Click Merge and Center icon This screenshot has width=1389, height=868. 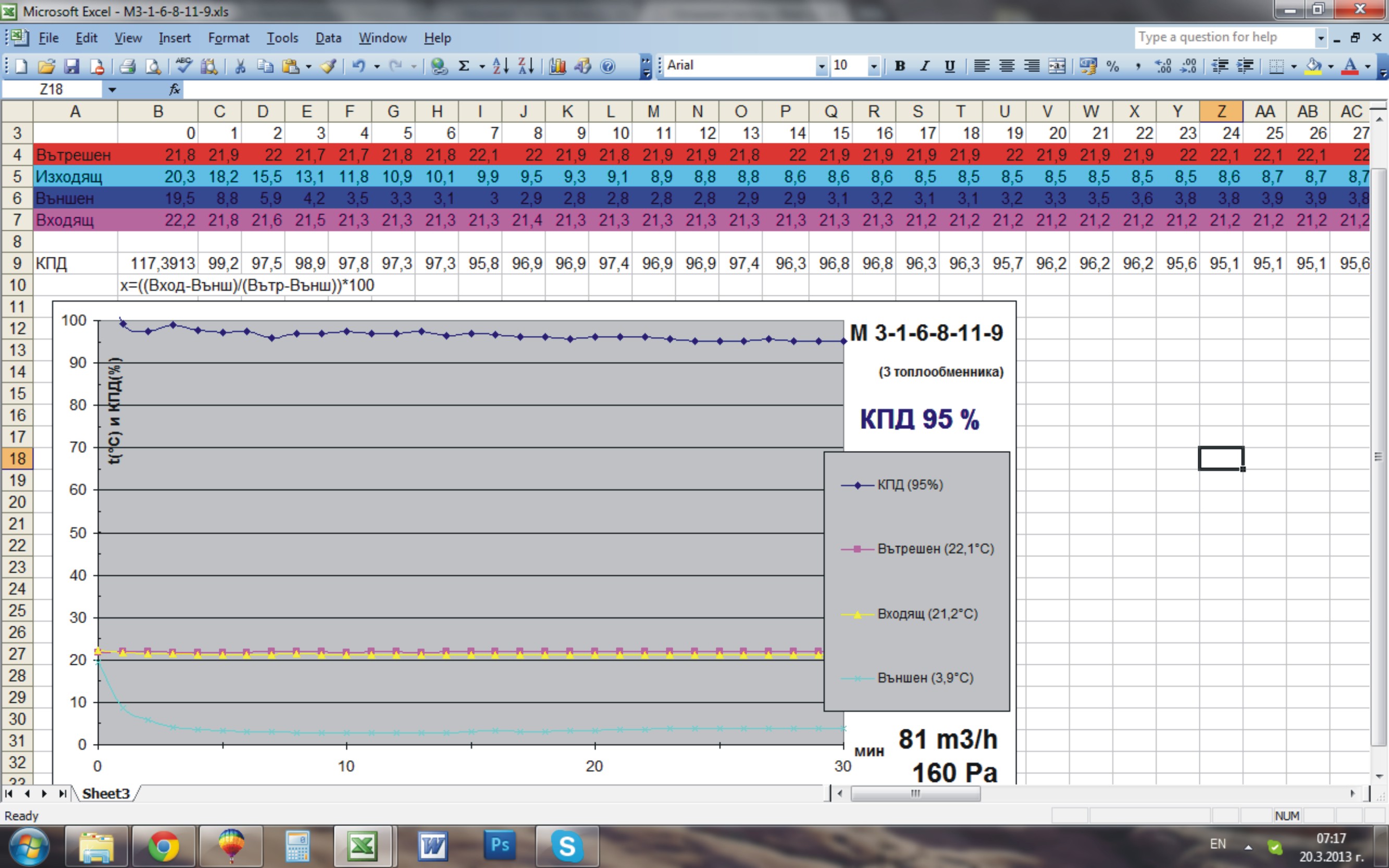tap(1057, 66)
